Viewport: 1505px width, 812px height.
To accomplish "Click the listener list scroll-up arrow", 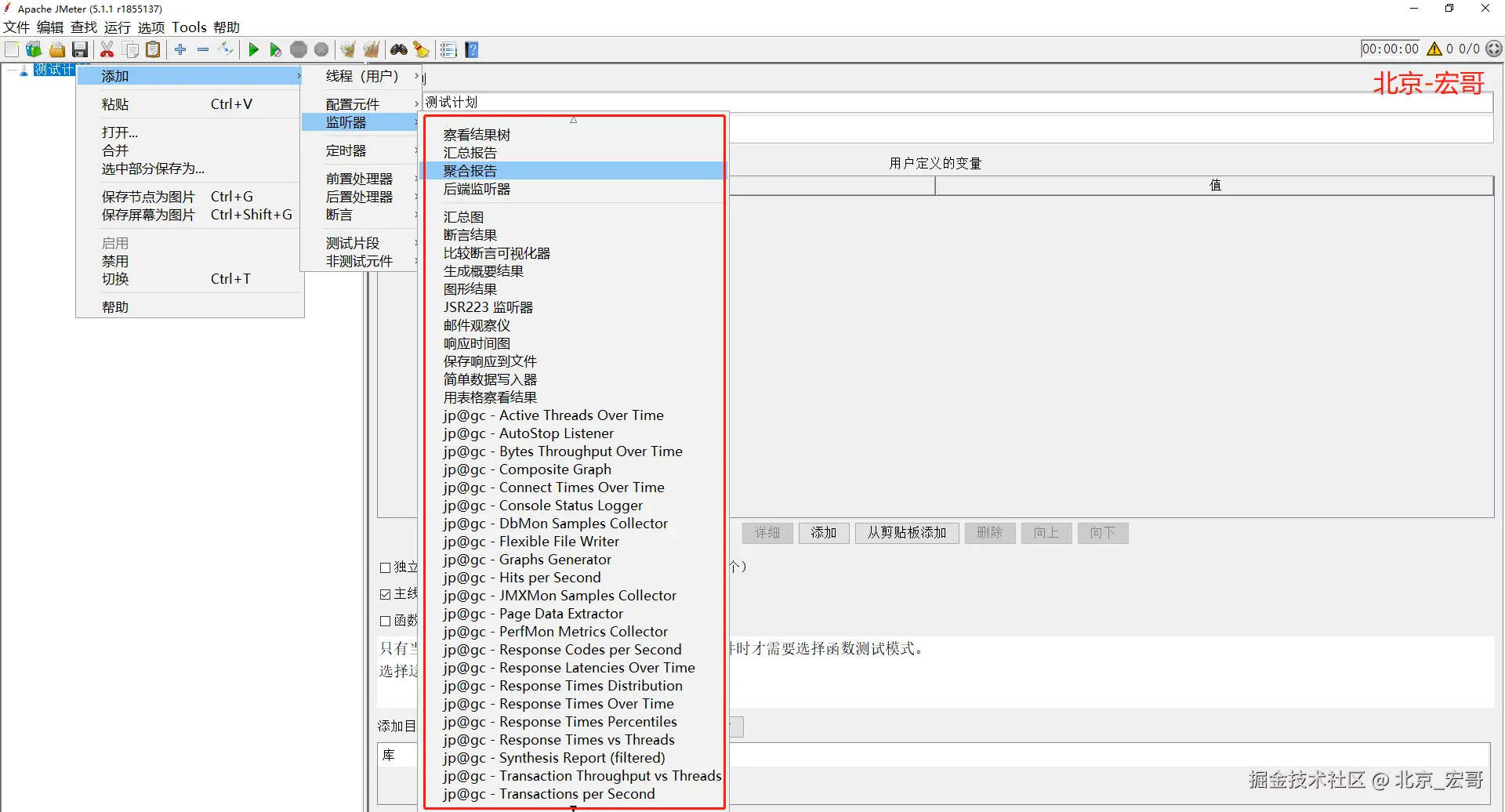I will coord(573,121).
